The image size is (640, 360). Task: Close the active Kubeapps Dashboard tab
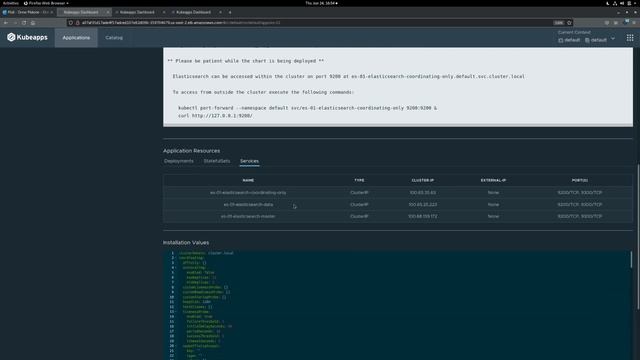coord(108,12)
